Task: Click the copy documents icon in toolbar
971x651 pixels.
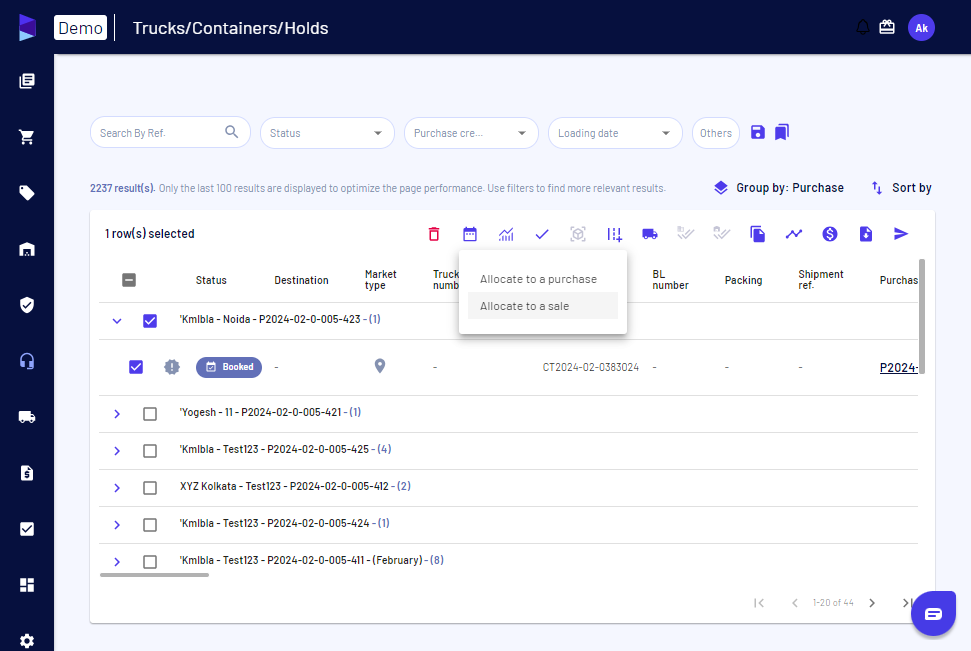Action: click(757, 234)
